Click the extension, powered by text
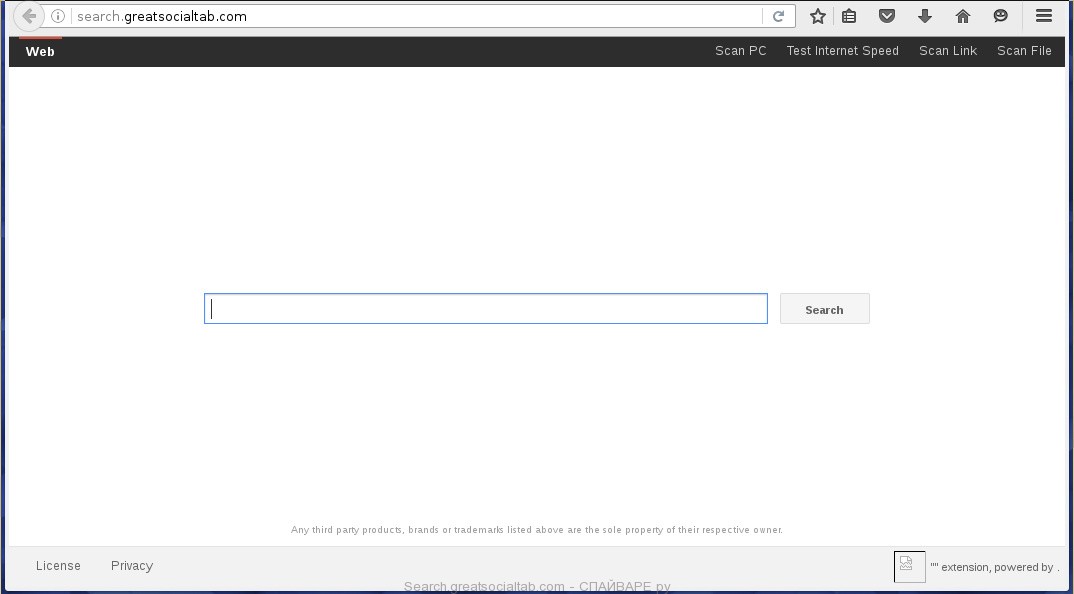The height and width of the screenshot is (594, 1074). pyautogui.click(x=995, y=567)
